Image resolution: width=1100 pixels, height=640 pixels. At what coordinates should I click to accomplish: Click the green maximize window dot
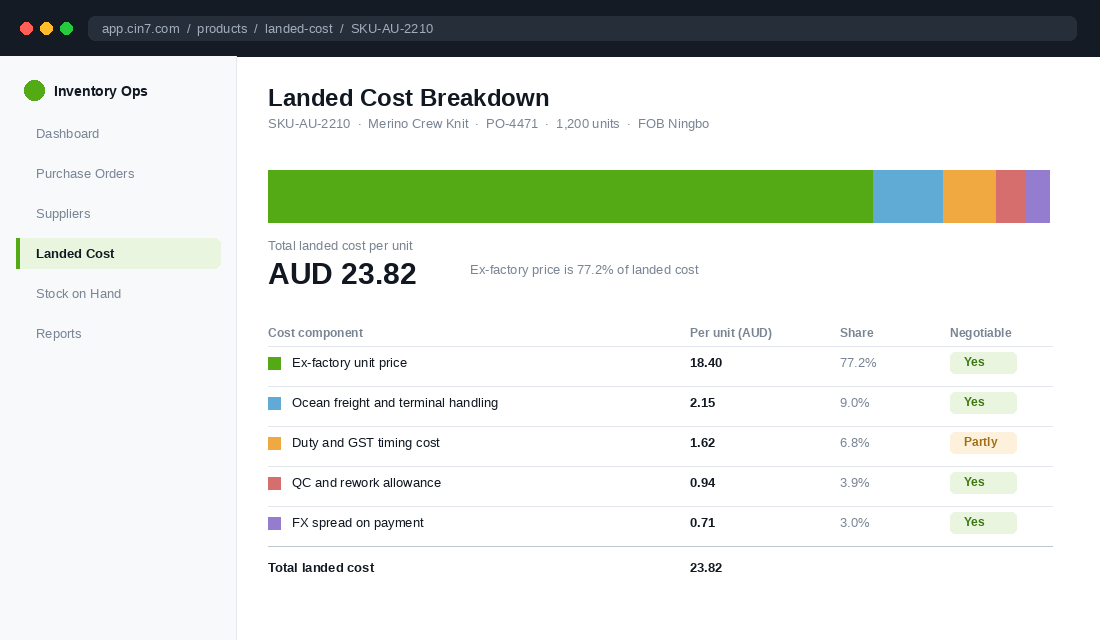pos(67,29)
